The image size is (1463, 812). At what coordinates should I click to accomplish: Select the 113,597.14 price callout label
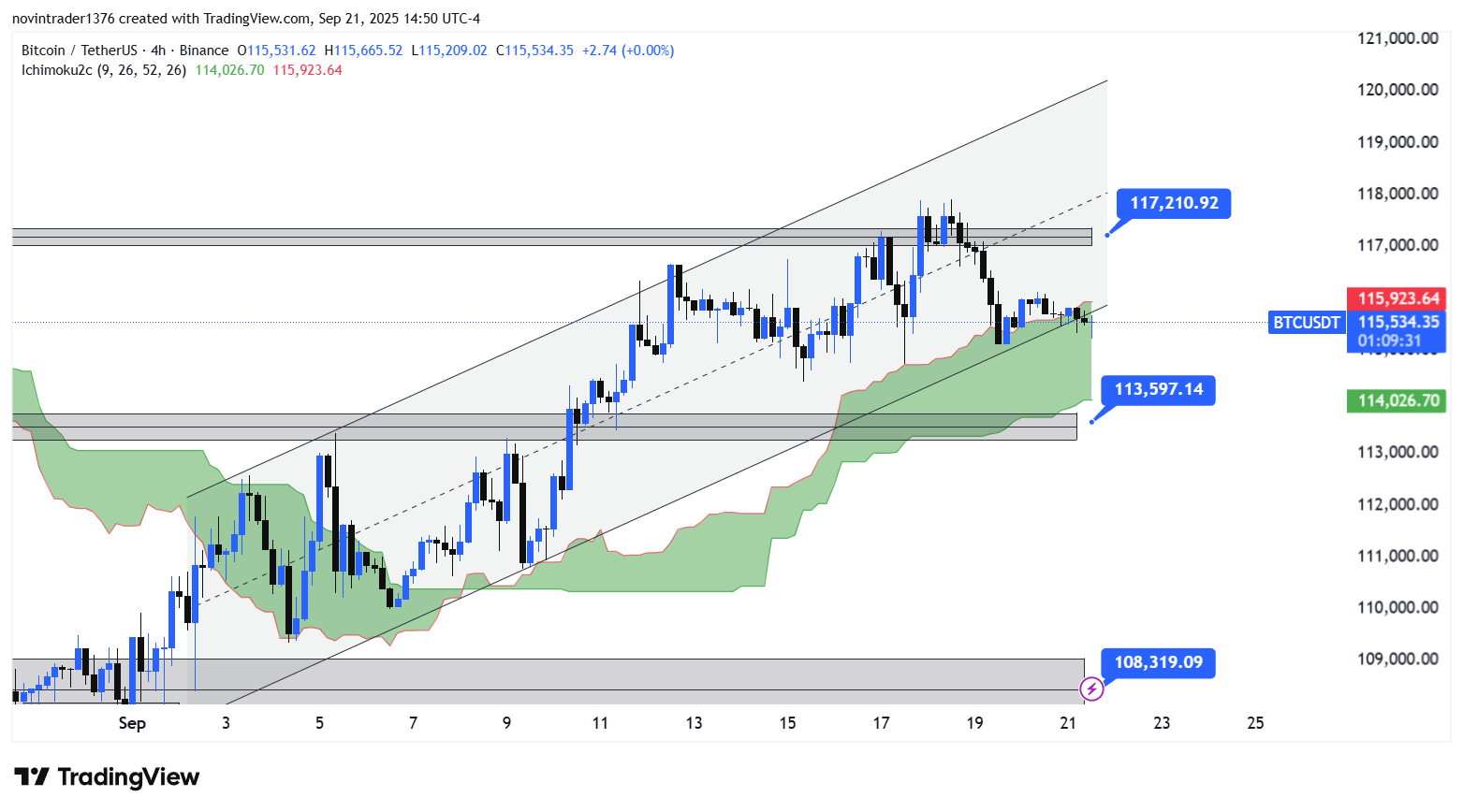1158,389
